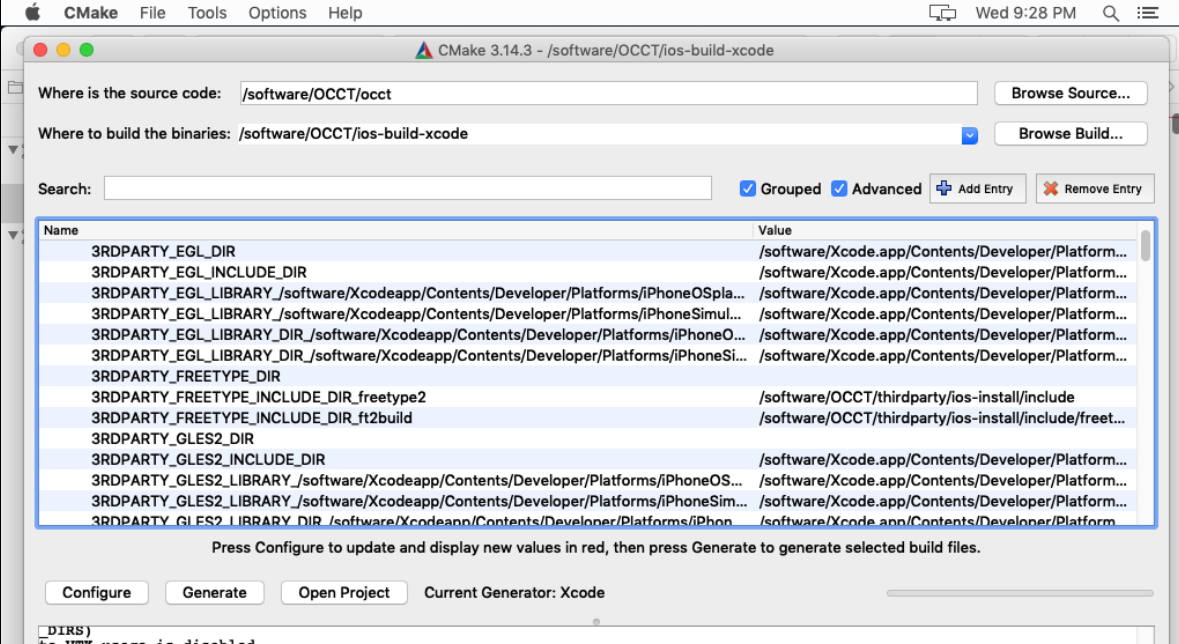Open the Tools menu
The width and height of the screenshot is (1179, 644).
(x=207, y=13)
